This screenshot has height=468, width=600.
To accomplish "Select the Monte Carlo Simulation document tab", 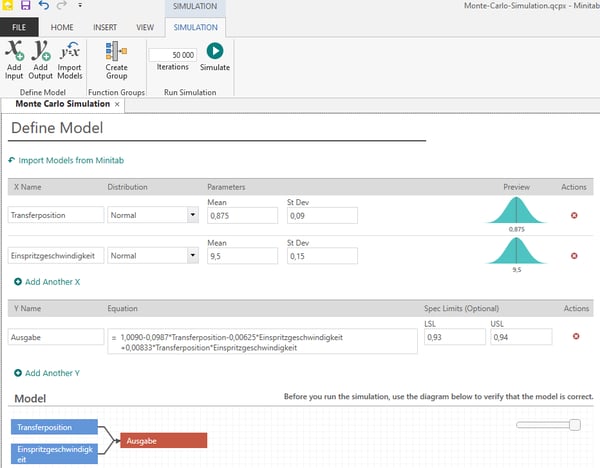I will [x=62, y=104].
